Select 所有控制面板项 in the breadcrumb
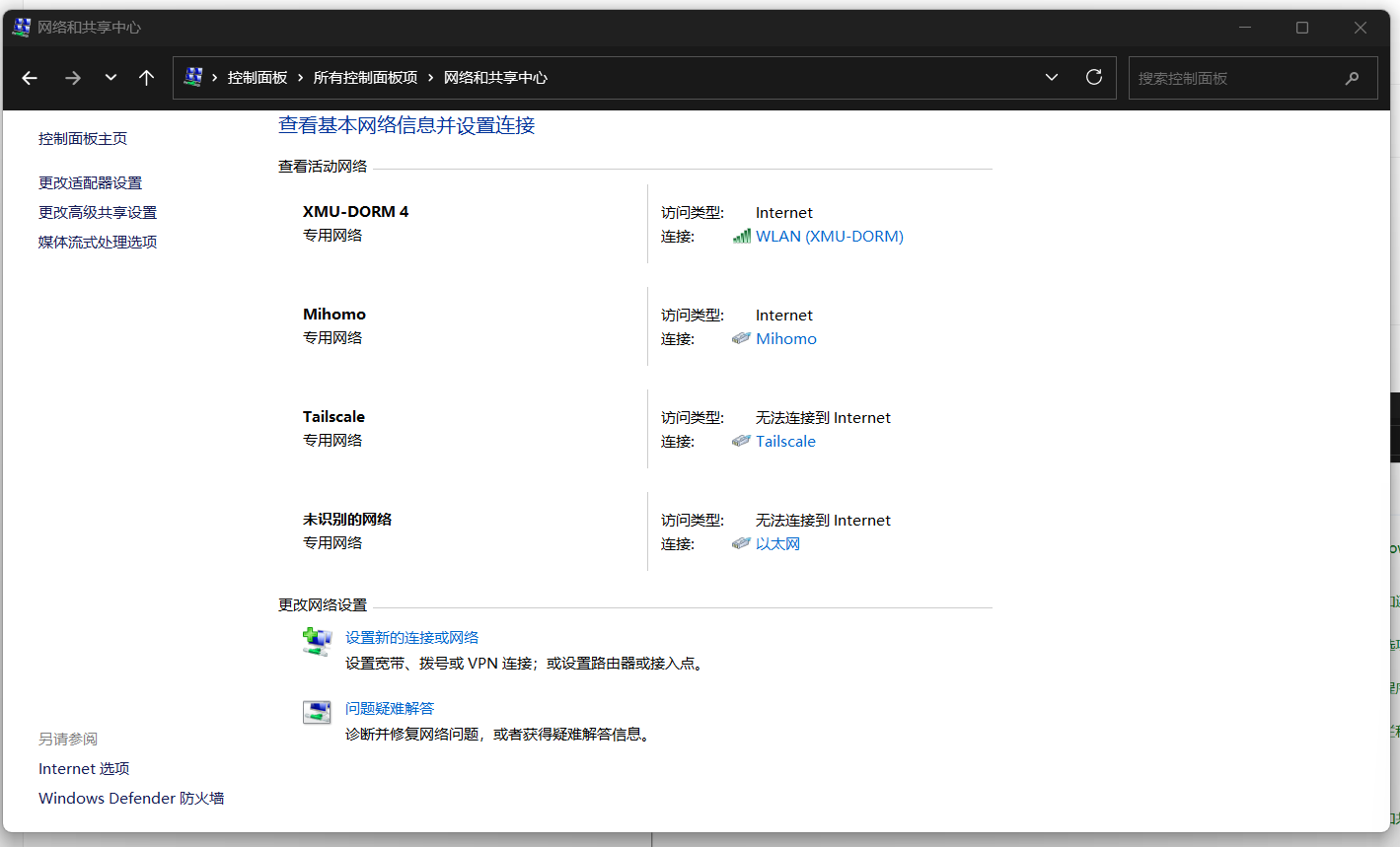 (x=365, y=78)
